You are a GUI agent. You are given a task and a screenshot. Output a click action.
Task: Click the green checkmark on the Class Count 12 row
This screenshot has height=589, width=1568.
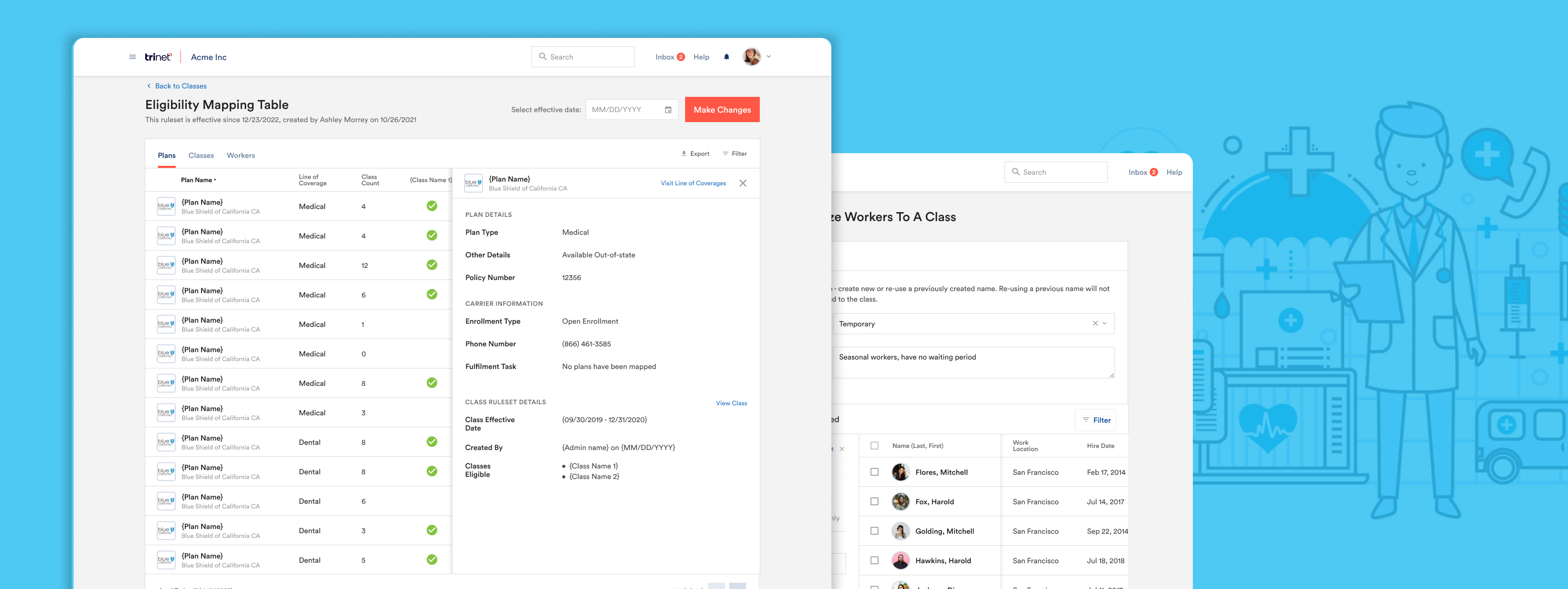tap(431, 265)
